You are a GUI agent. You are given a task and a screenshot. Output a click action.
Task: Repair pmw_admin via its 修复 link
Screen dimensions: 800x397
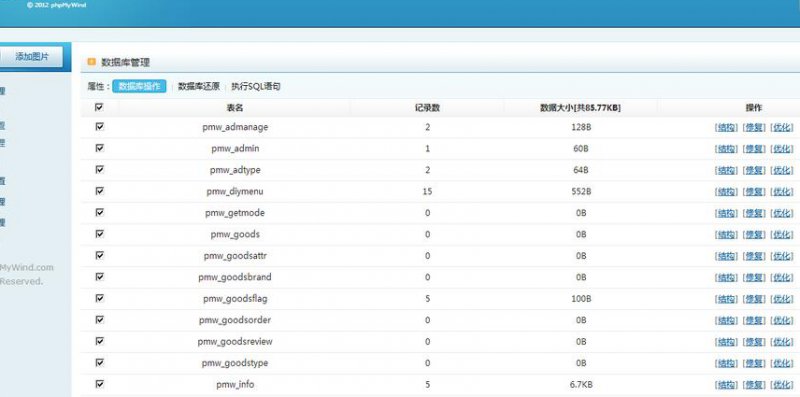[754, 149]
